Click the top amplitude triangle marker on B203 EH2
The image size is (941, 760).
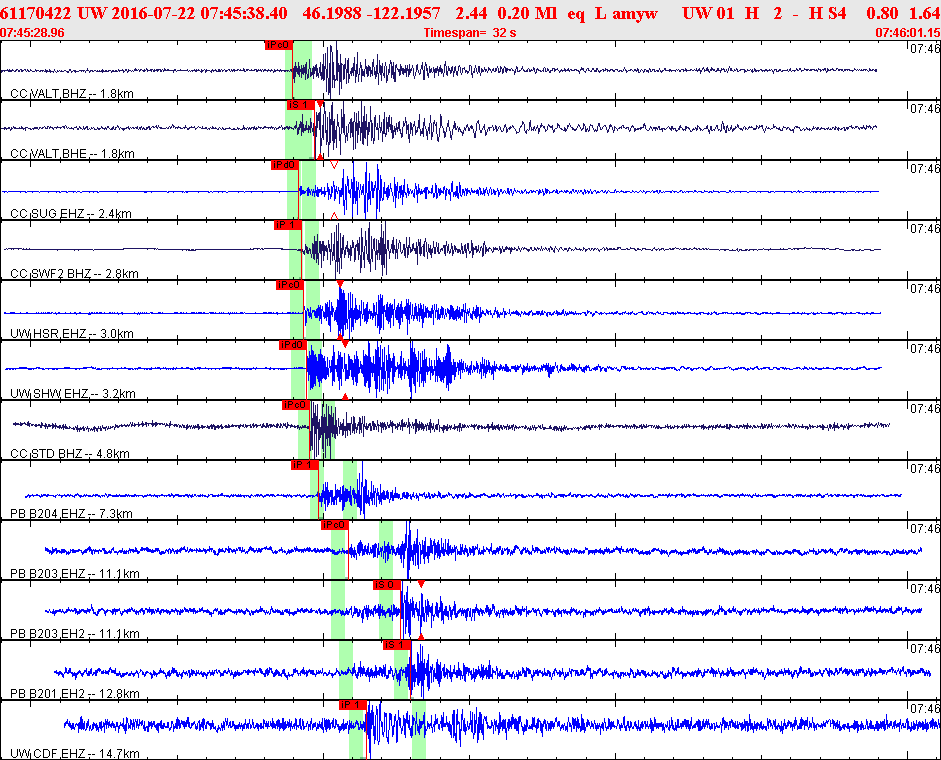pos(421,584)
